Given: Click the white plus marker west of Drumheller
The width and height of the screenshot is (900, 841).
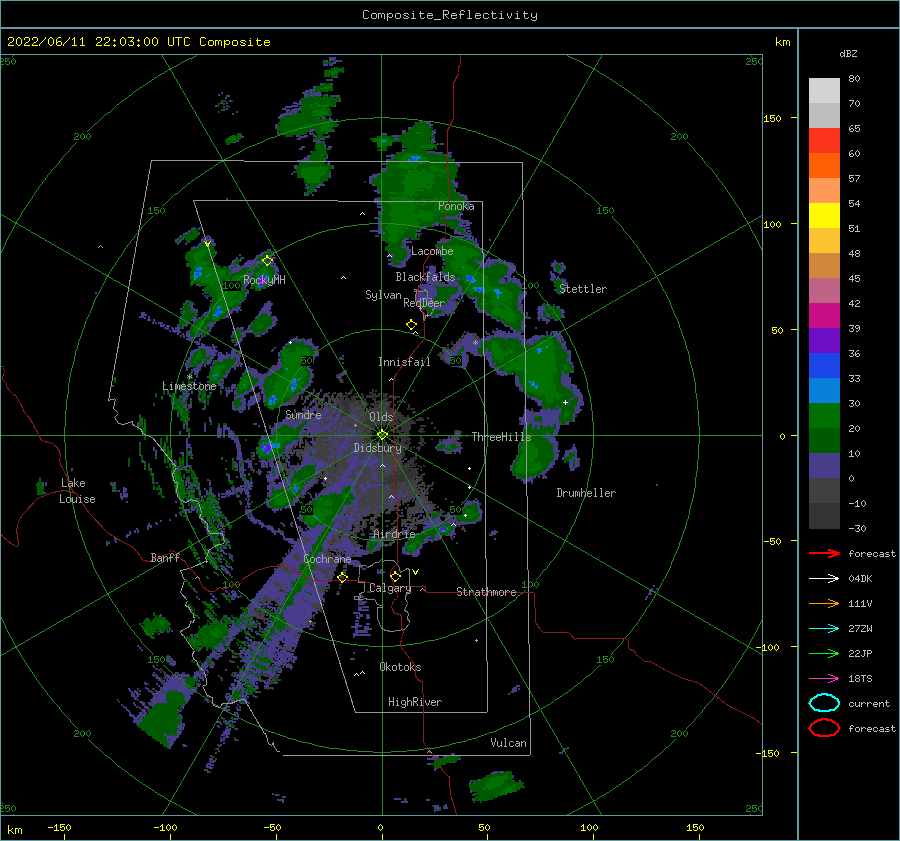Looking at the screenshot, I should click(x=565, y=402).
